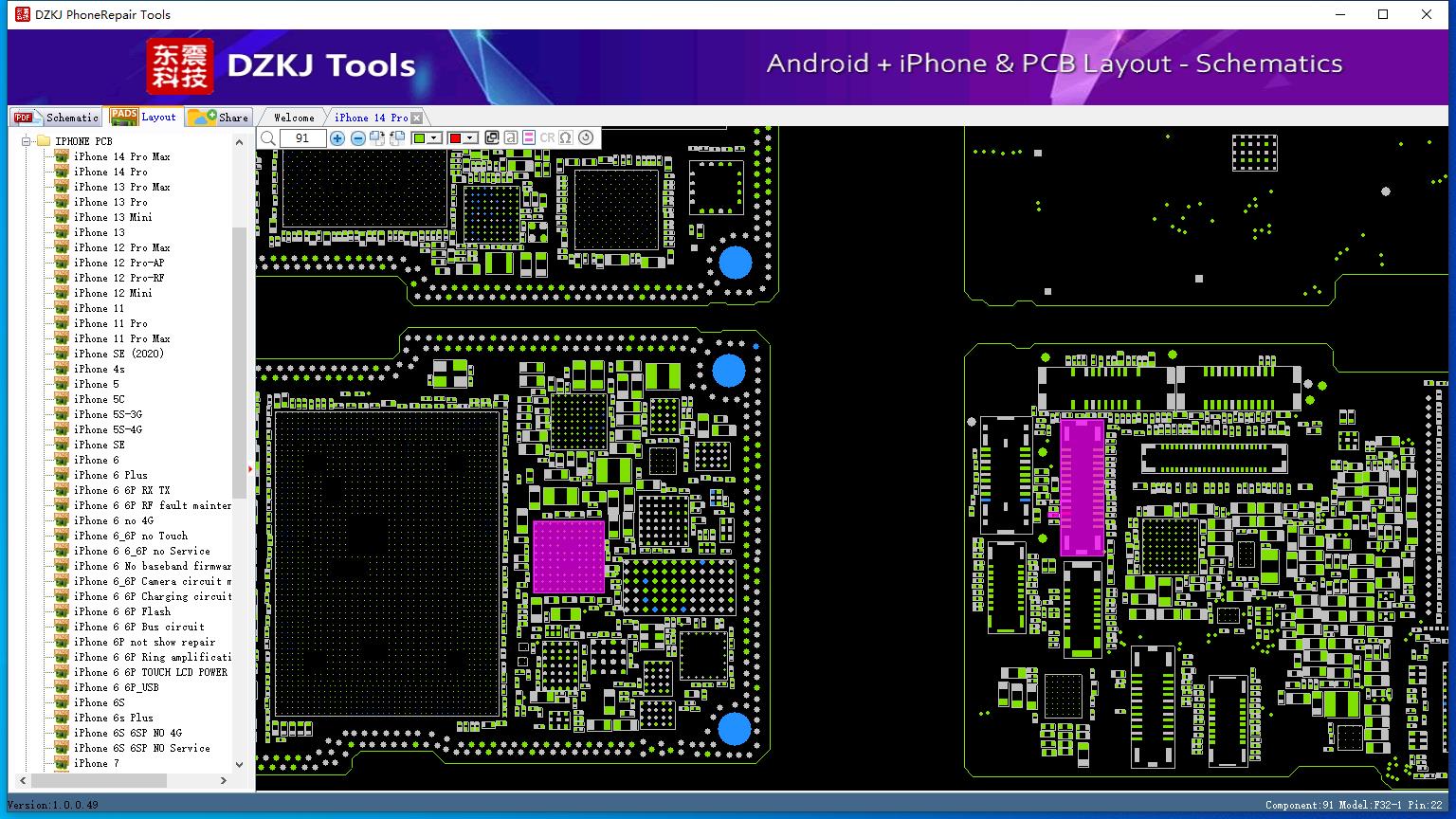Viewport: 1456px width, 819px height.
Task: Click the tree vertical scrollbar up arrow
Action: coord(239,142)
